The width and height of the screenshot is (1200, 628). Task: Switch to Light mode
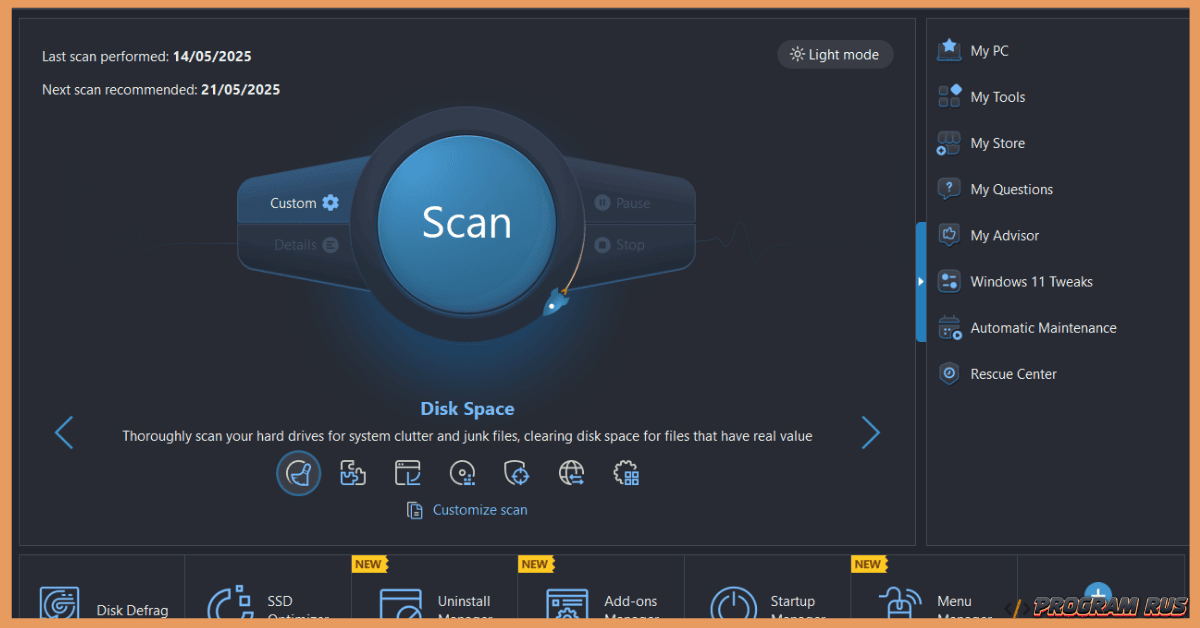click(x=834, y=55)
